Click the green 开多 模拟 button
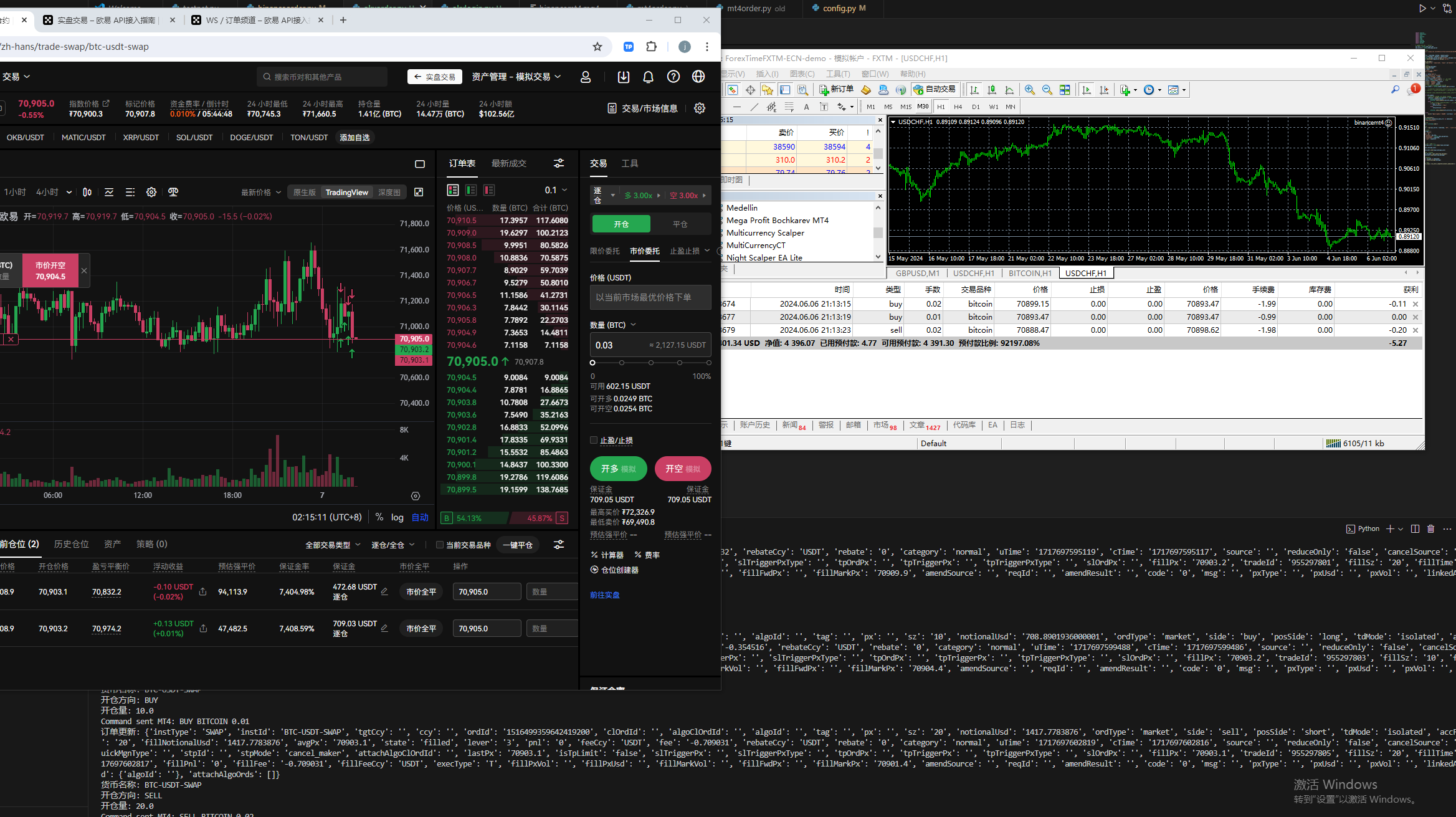 click(618, 469)
